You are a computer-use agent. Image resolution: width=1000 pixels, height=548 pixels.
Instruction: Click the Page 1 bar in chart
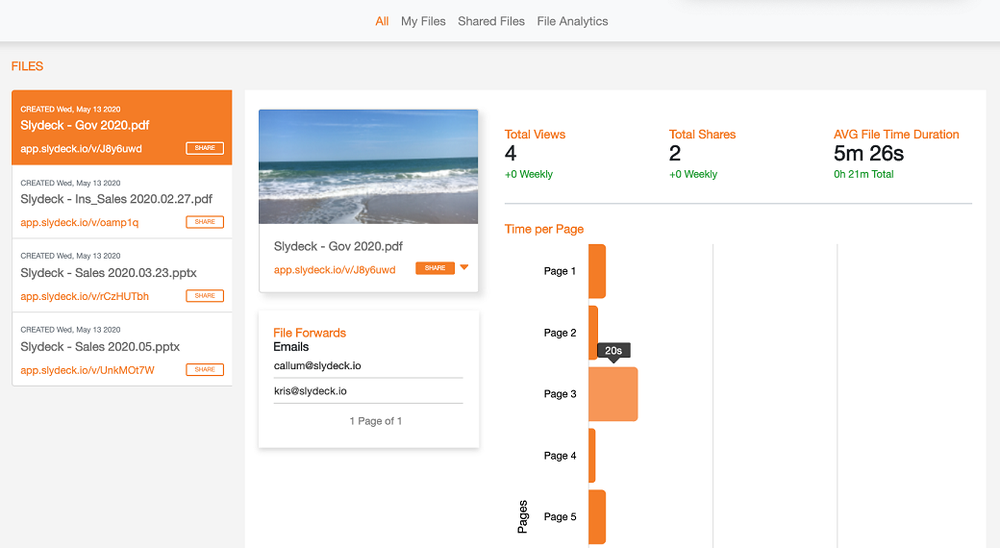(x=597, y=271)
